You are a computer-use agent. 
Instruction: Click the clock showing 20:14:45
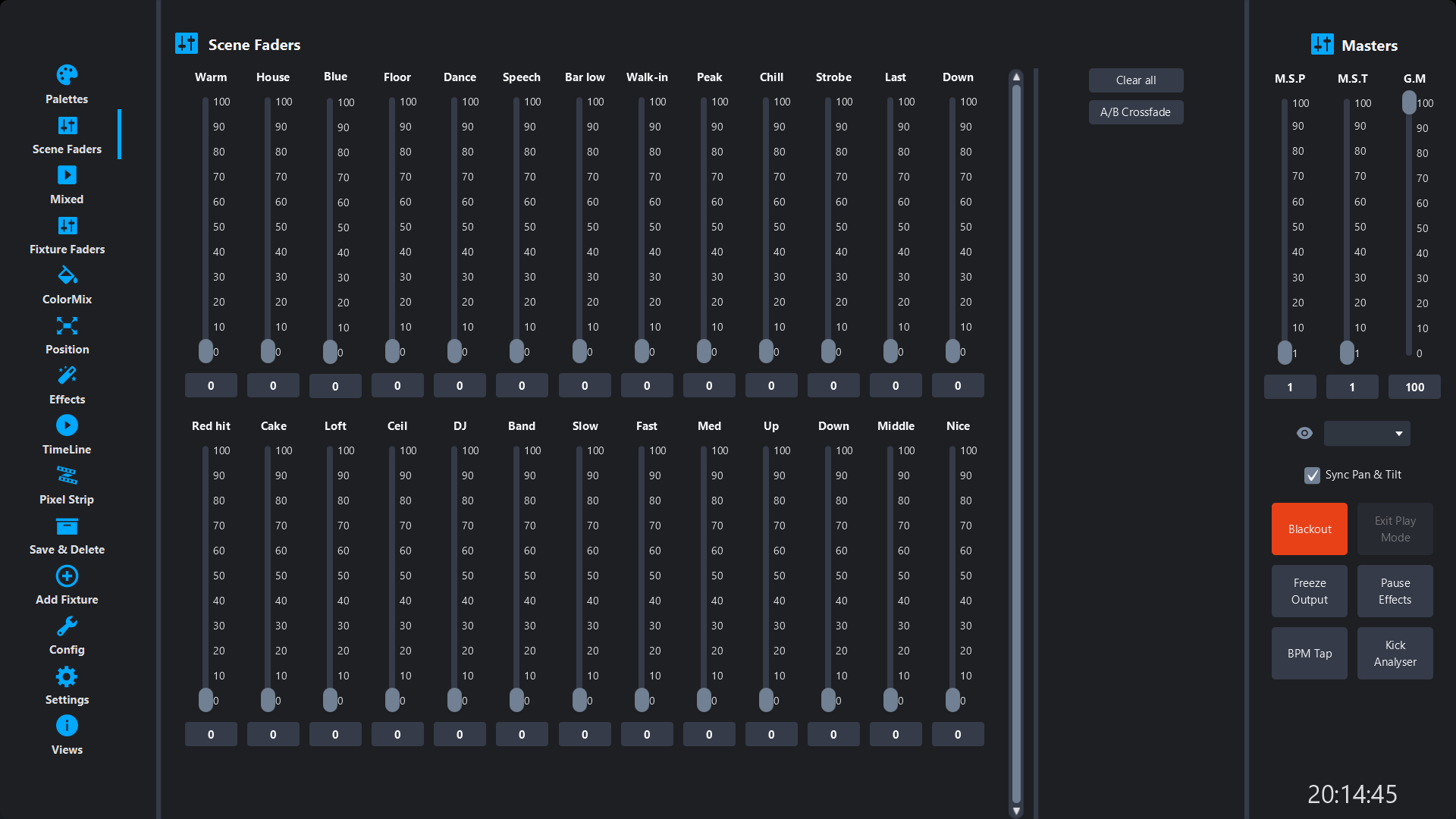point(1352,794)
